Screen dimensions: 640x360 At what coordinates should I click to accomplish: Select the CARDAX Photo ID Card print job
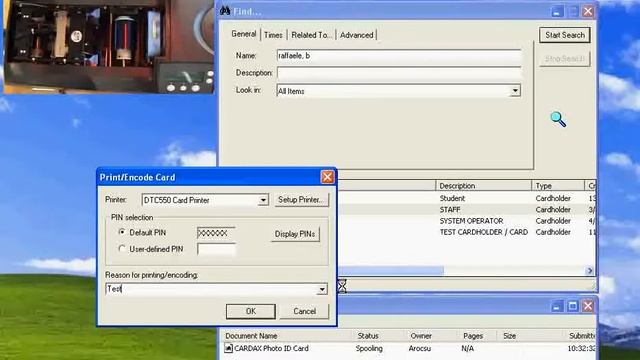408,349
